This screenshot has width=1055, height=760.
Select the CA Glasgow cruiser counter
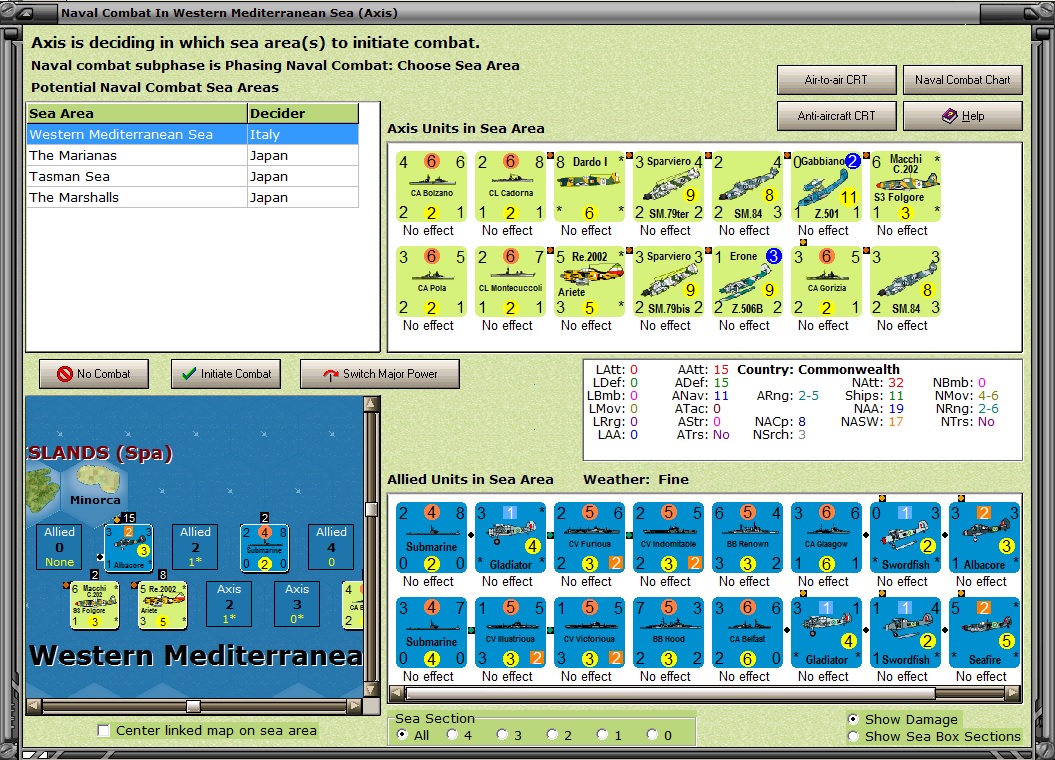tap(827, 538)
